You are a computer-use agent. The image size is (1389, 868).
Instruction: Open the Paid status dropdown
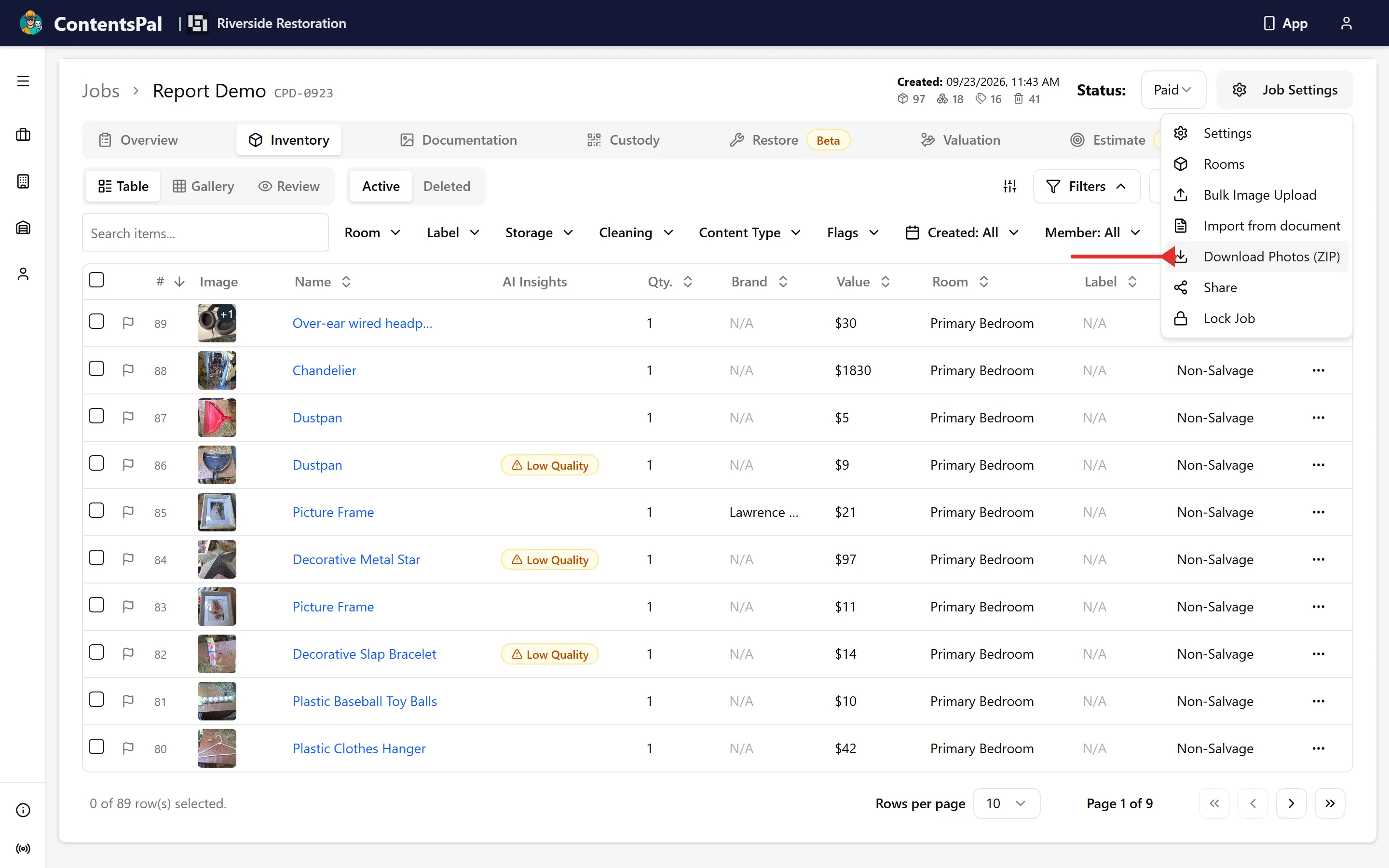pos(1173,90)
